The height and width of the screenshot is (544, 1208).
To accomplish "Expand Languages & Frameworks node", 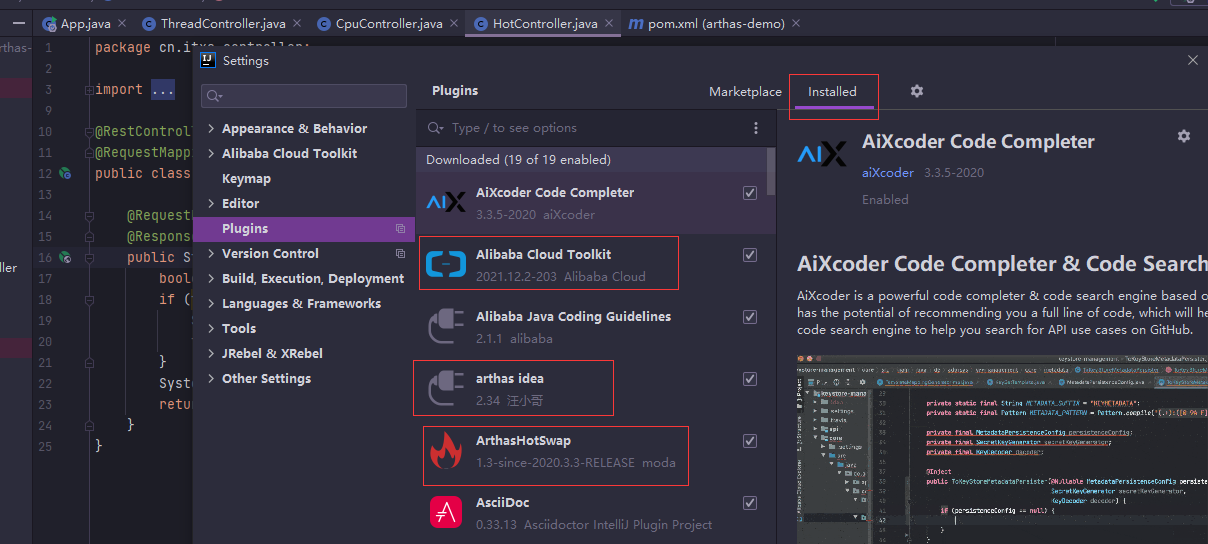I will click(x=211, y=304).
